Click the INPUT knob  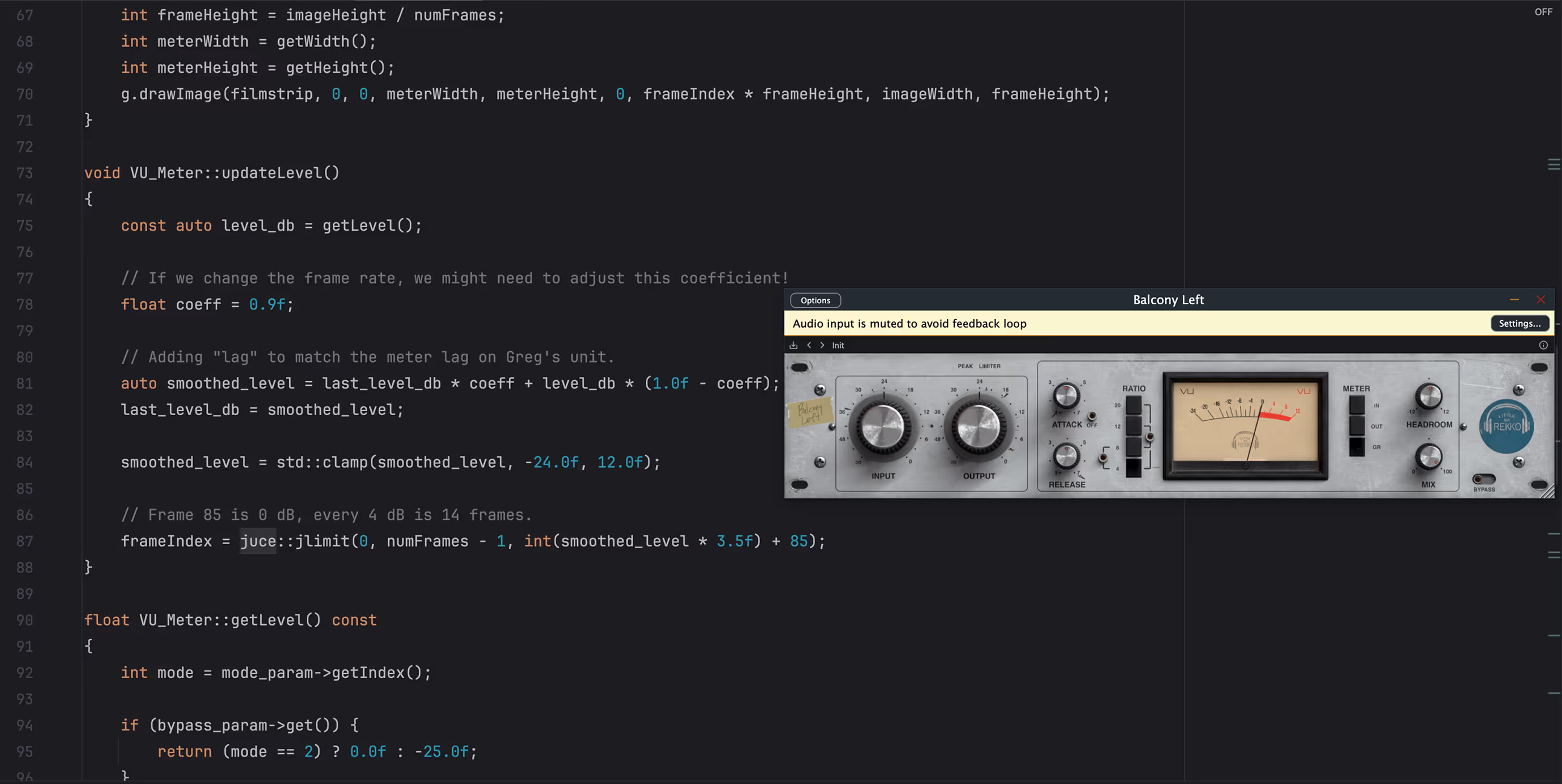tap(883, 427)
